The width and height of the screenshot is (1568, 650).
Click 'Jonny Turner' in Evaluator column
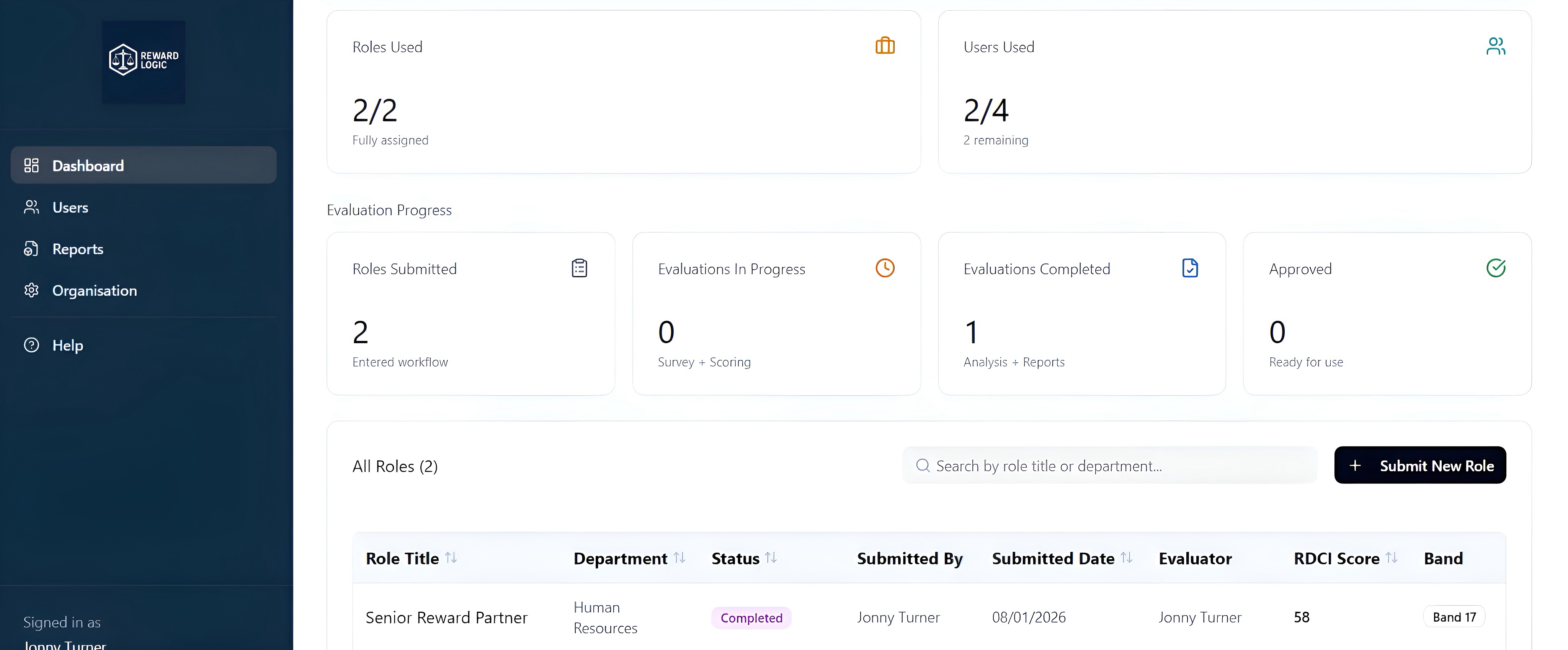pyautogui.click(x=1200, y=617)
